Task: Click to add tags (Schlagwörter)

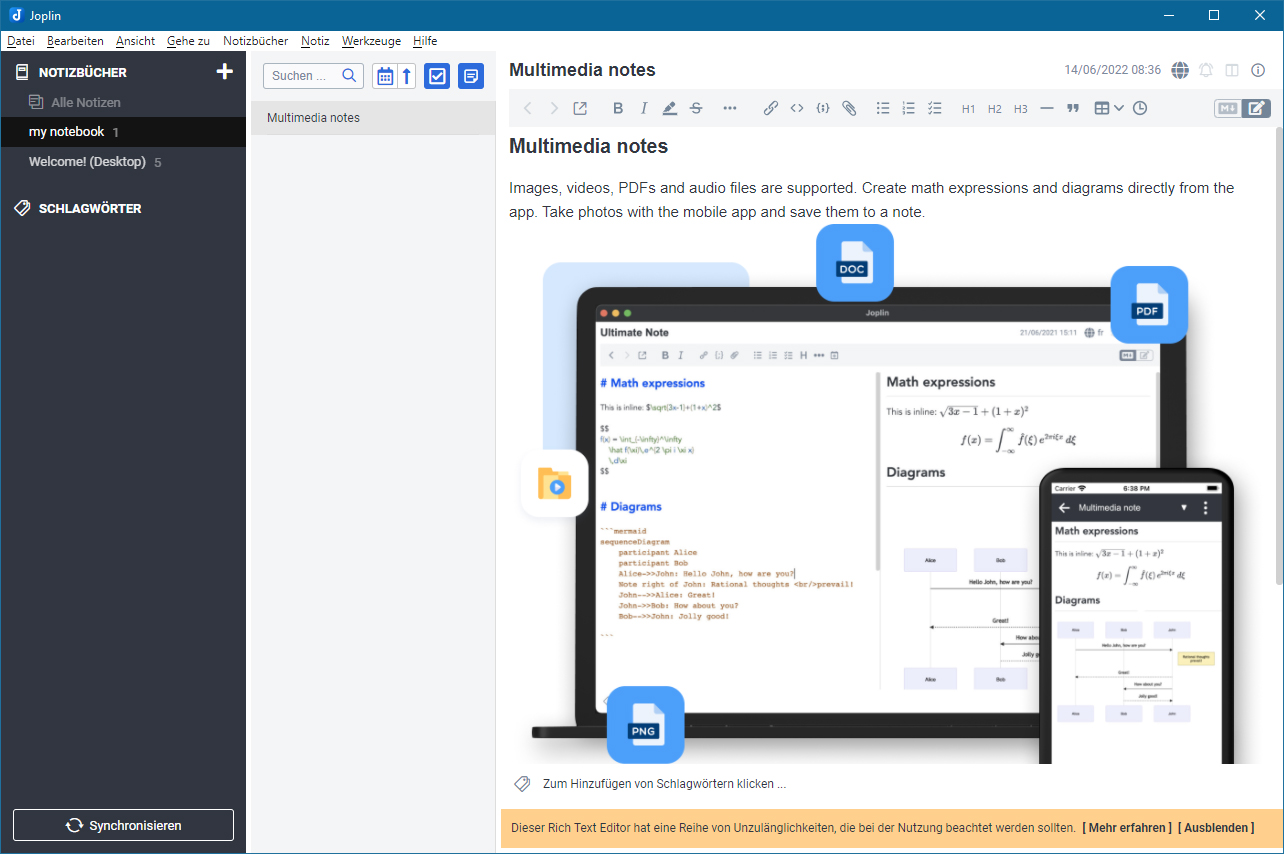Action: [x=664, y=784]
